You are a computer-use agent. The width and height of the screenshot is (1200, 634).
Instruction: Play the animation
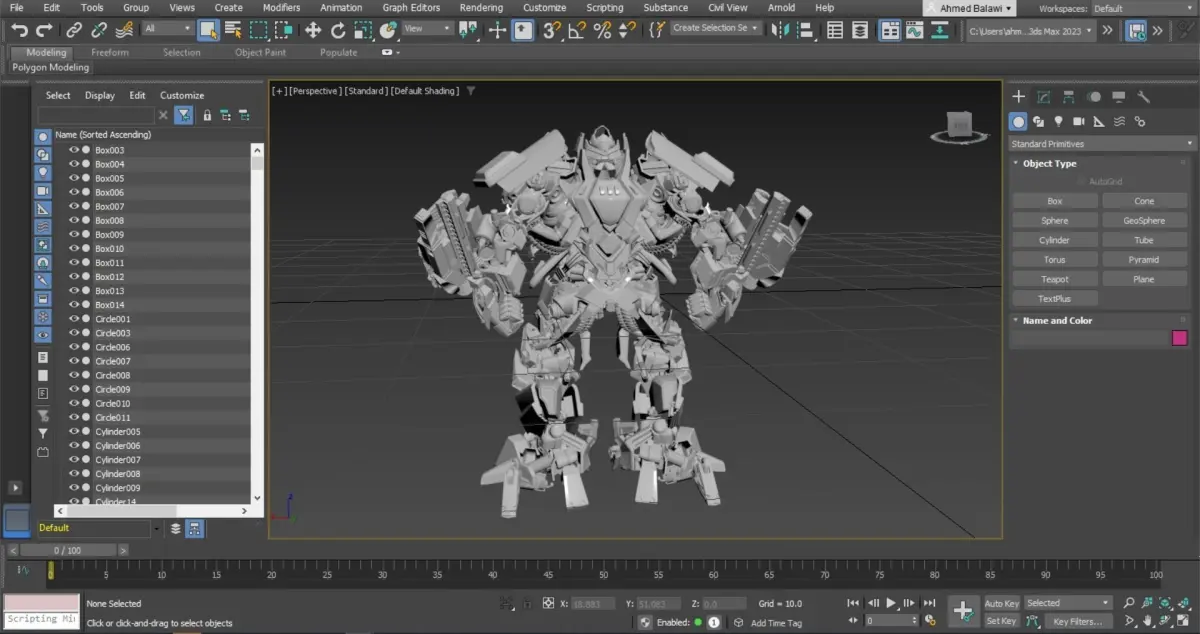(x=891, y=603)
